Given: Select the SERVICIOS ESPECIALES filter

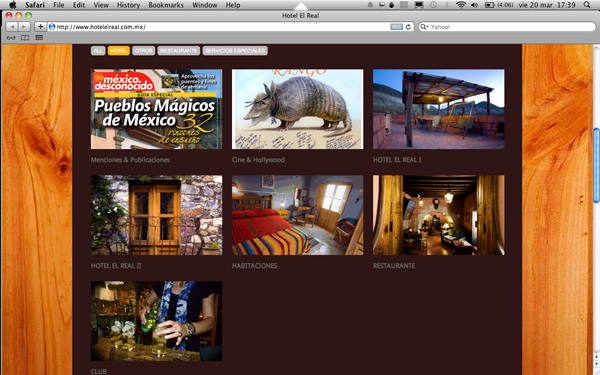Looking at the screenshot, I should coord(235,51).
